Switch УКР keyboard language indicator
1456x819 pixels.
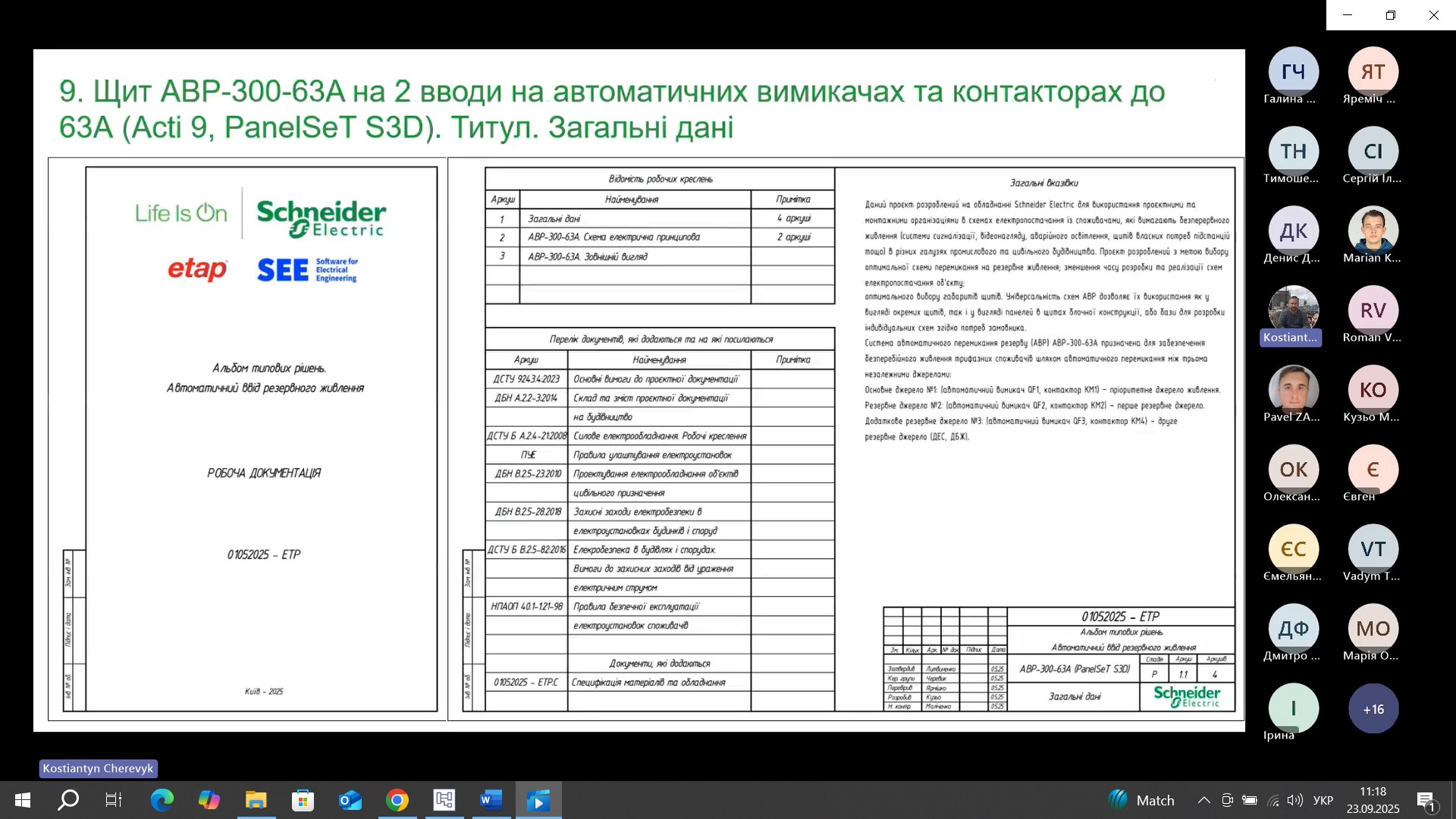(x=1323, y=800)
